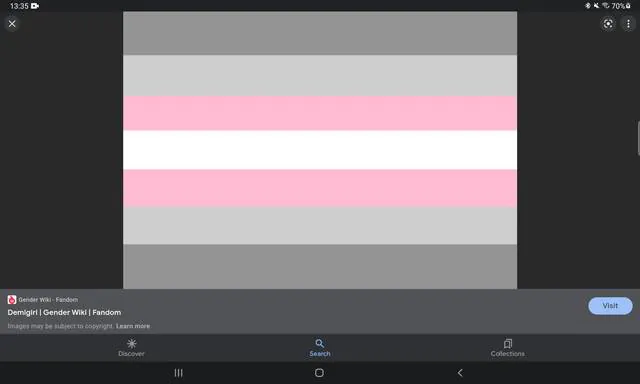Image resolution: width=640 pixels, height=384 pixels.
Task: Tap the Android home button
Action: [x=319, y=373]
